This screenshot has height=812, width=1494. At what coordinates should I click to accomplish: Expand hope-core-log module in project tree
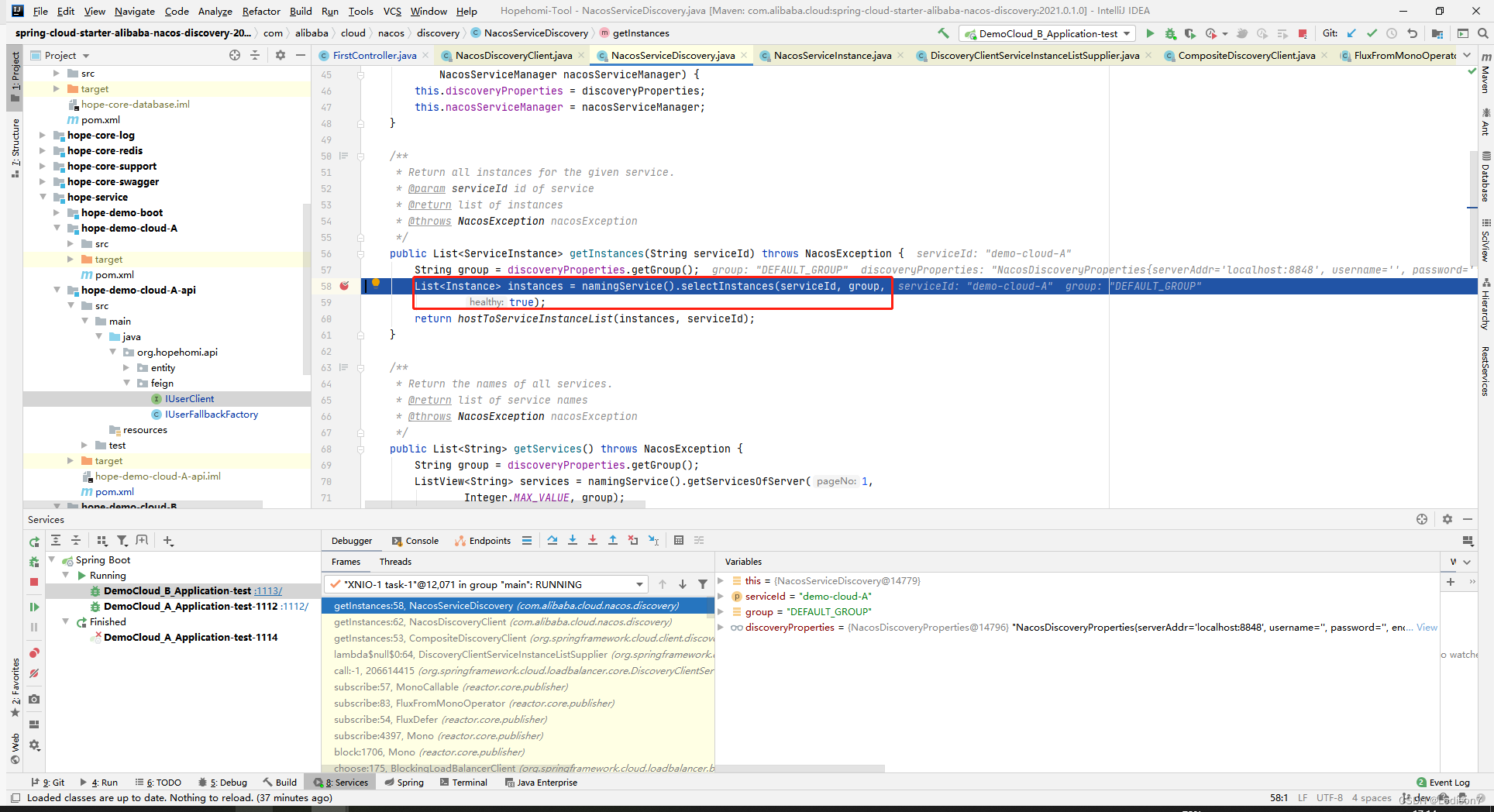tap(43, 135)
